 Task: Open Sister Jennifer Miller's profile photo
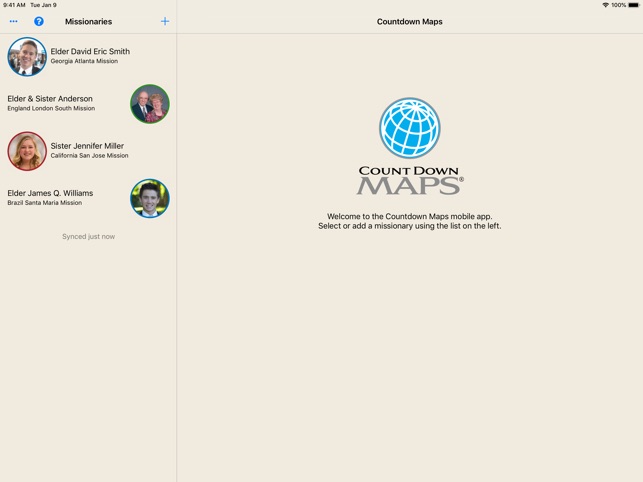[x=27, y=151]
